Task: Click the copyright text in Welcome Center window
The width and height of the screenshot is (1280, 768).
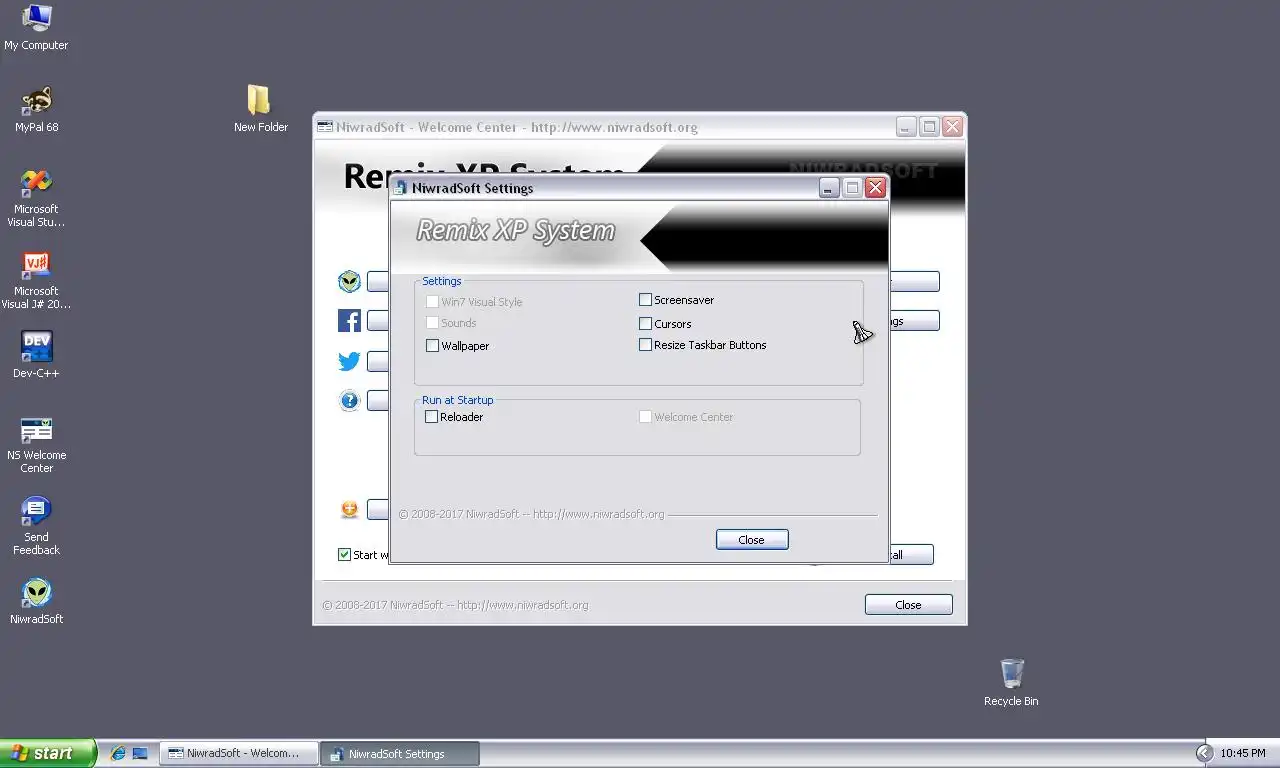Action: [x=455, y=605]
